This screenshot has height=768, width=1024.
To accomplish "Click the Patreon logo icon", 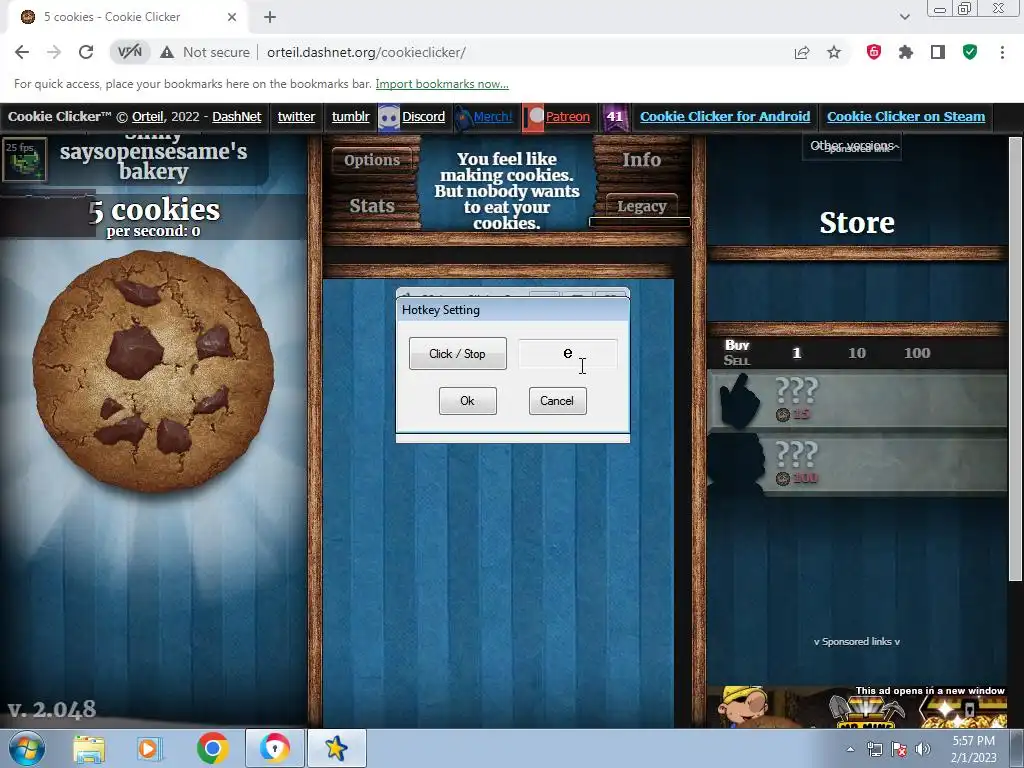I will tap(533, 118).
